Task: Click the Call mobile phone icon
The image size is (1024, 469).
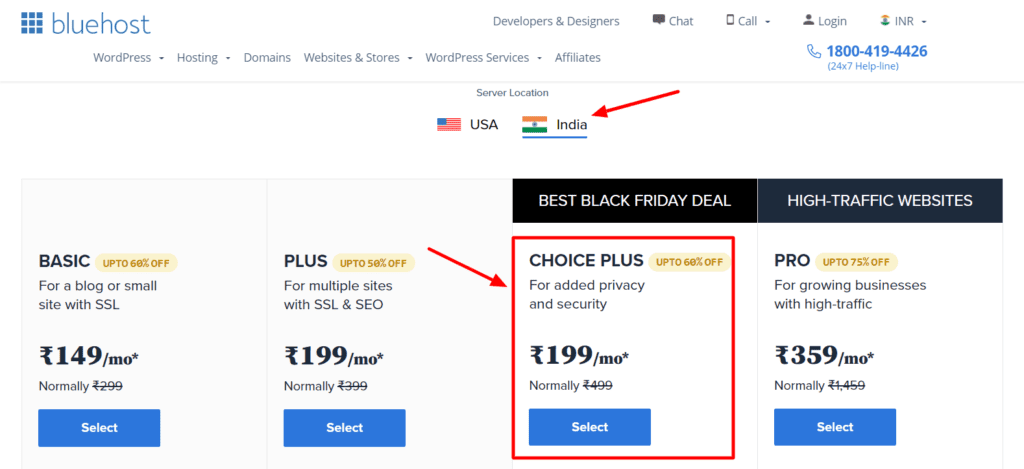Action: tap(730, 20)
